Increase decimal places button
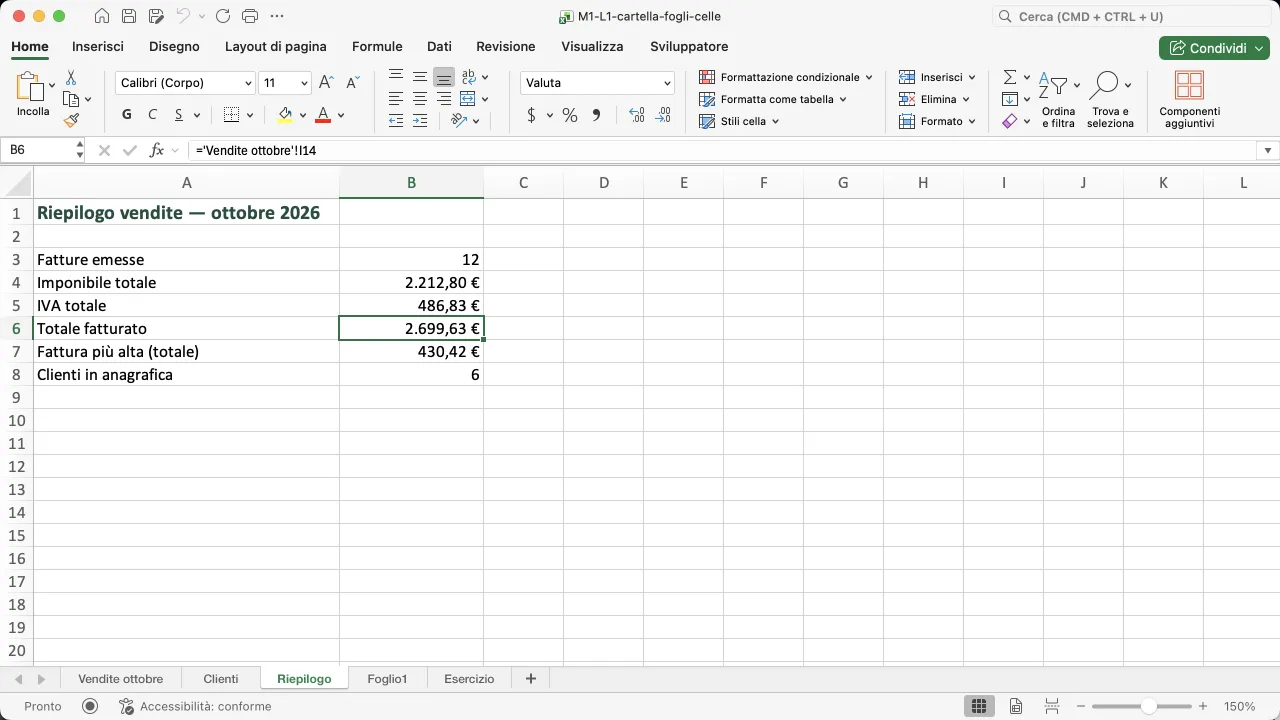Screen dimensions: 1280x720 click(637, 115)
